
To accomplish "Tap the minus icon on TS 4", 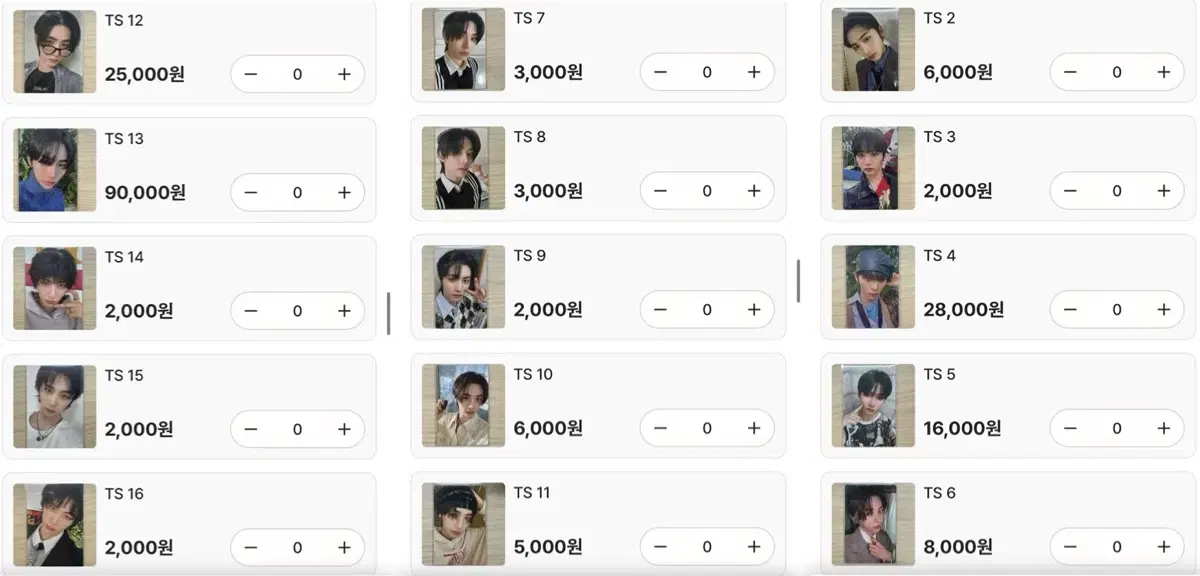I will tap(1070, 309).
